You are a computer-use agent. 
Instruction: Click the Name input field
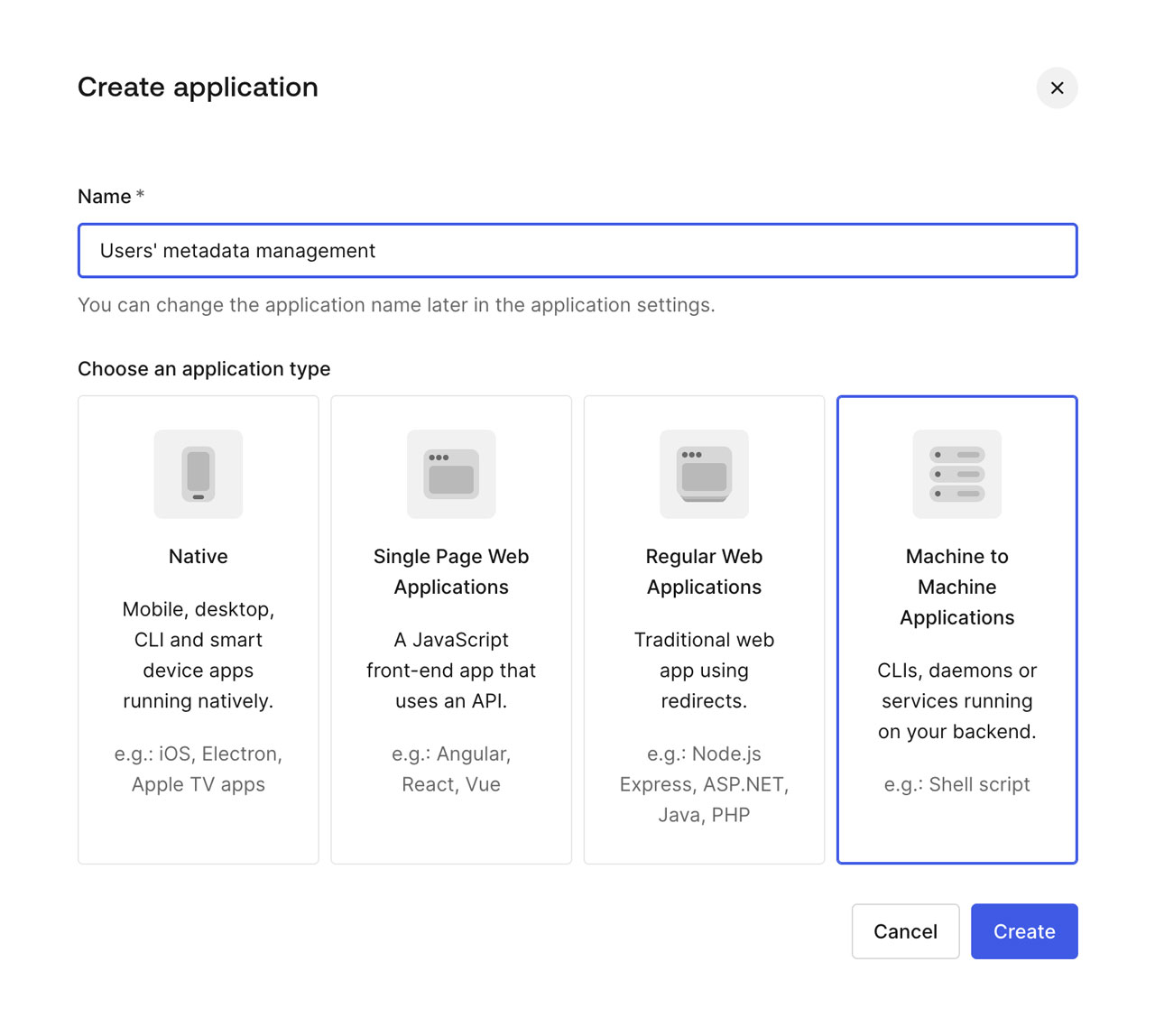577,251
